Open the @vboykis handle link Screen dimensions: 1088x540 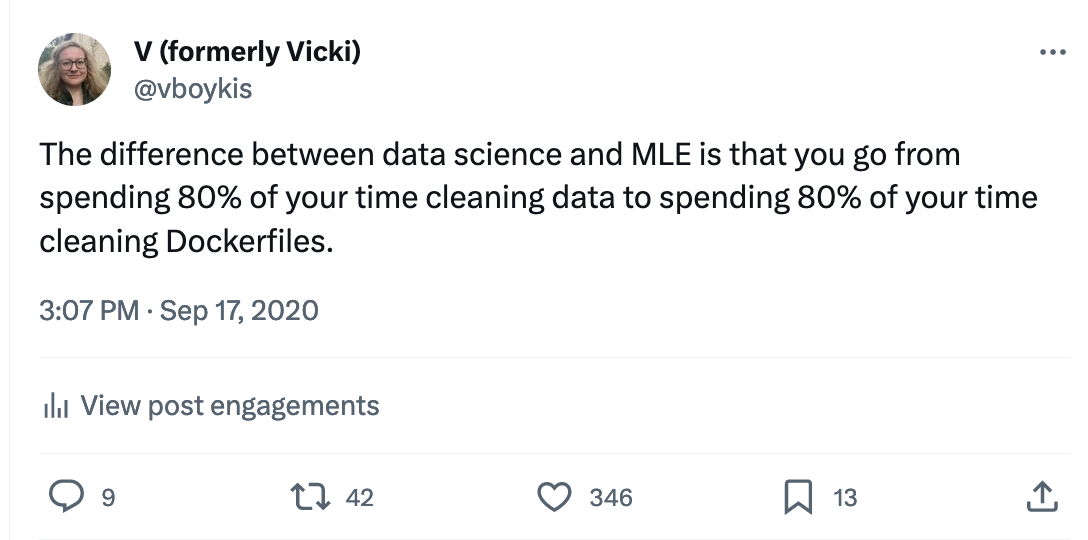coord(192,88)
